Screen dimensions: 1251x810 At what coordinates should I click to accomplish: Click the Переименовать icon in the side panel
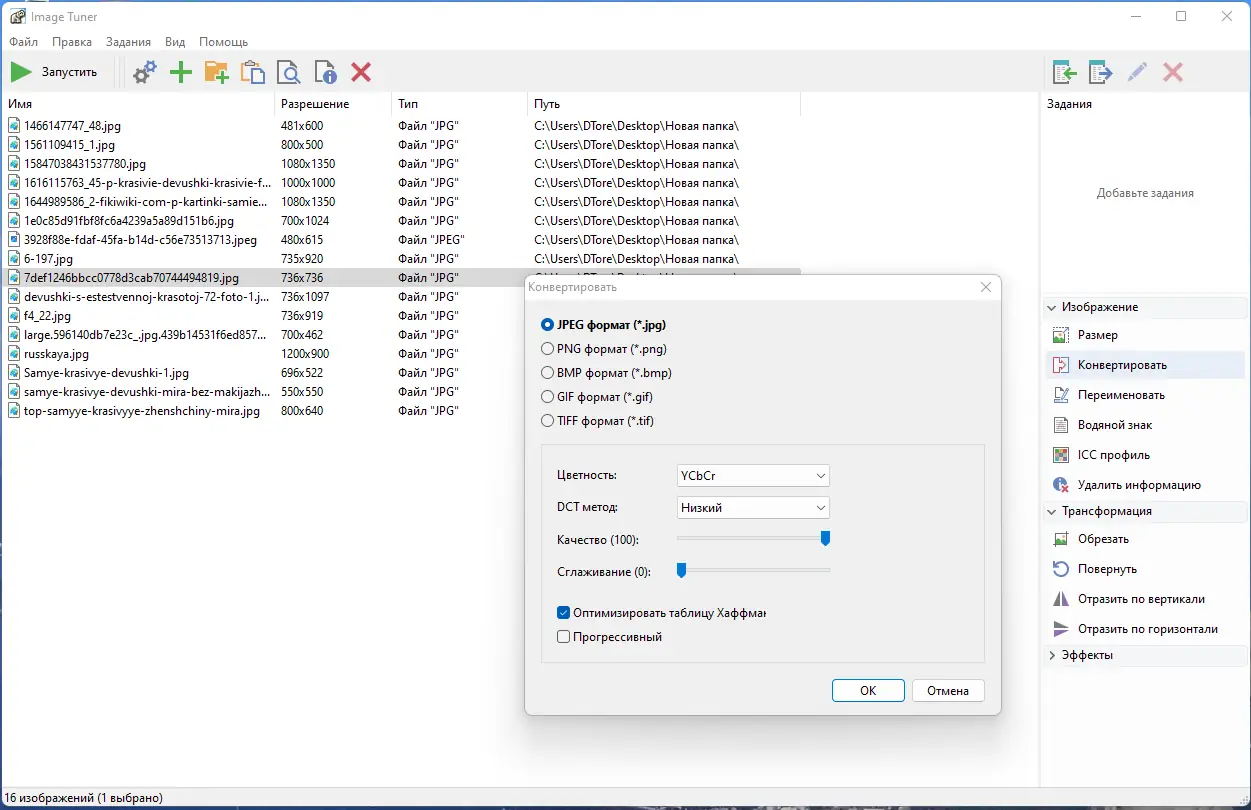click(1061, 395)
